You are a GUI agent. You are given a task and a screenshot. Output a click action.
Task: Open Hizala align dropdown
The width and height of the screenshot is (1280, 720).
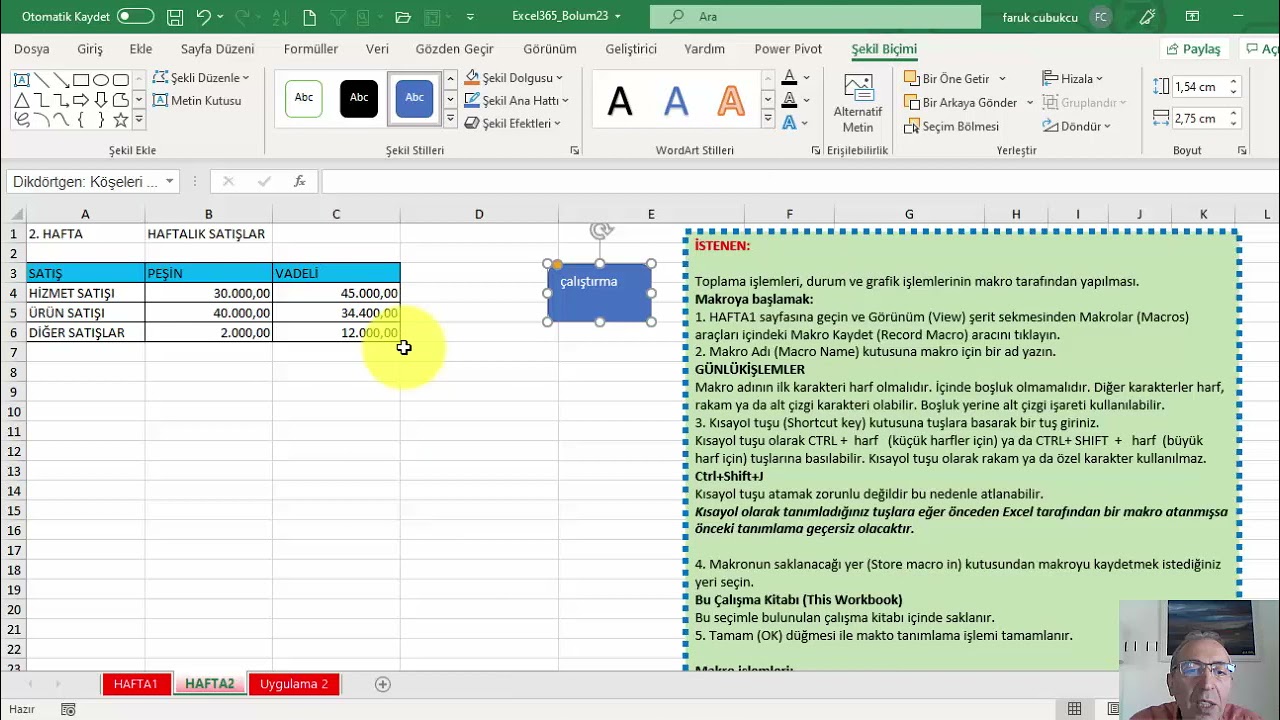click(1072, 79)
